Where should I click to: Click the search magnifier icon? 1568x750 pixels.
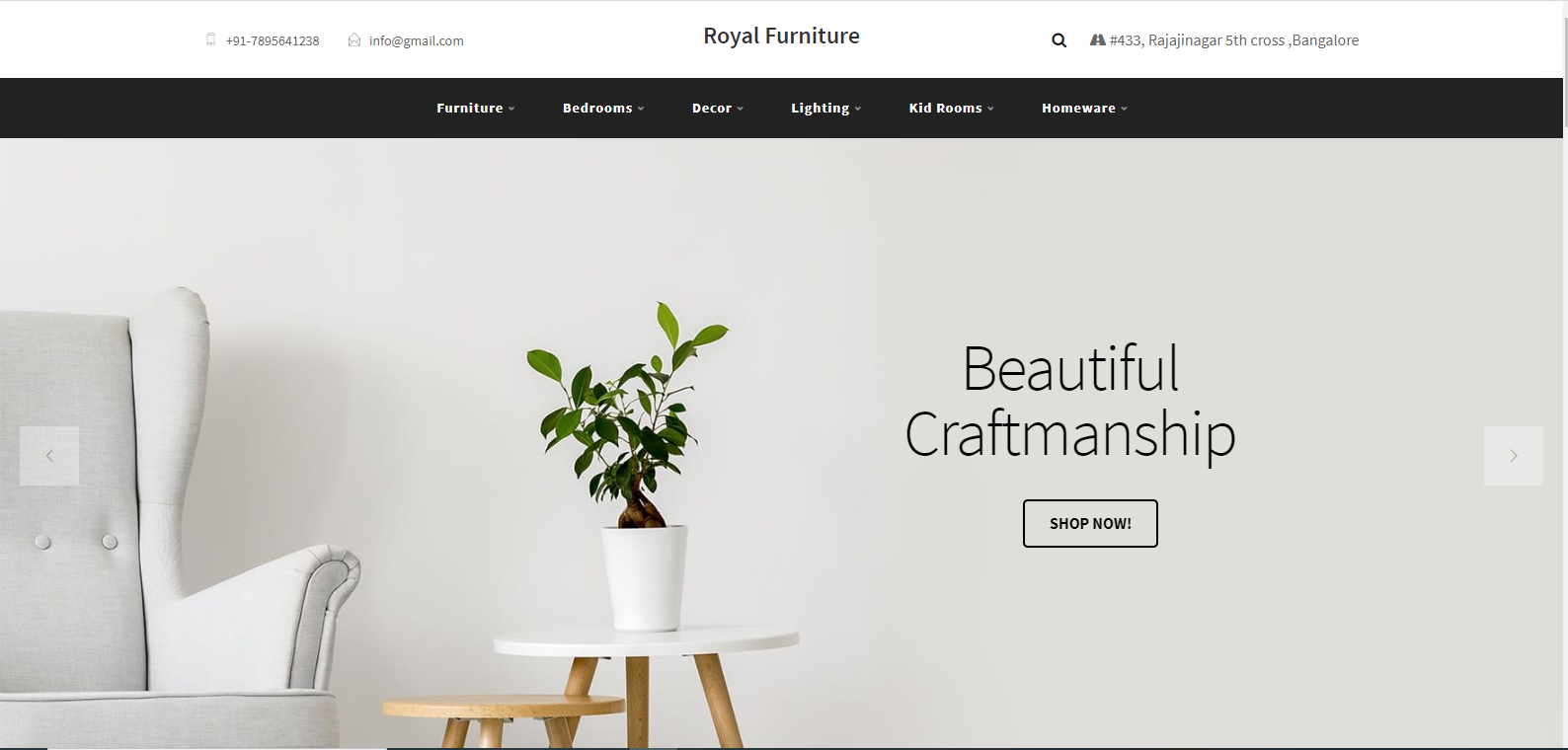(x=1058, y=40)
